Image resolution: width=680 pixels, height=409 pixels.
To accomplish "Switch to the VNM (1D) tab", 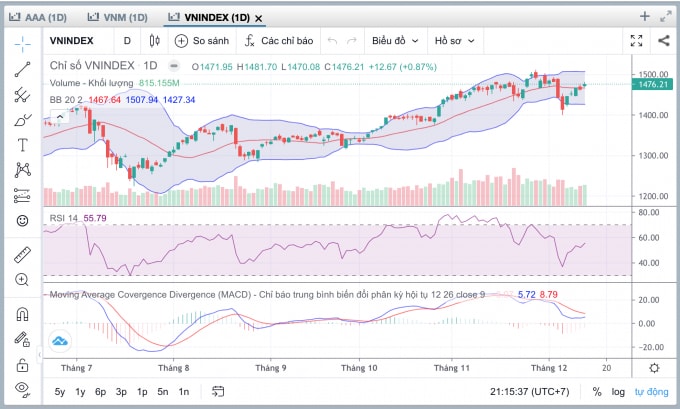I will point(118,18).
